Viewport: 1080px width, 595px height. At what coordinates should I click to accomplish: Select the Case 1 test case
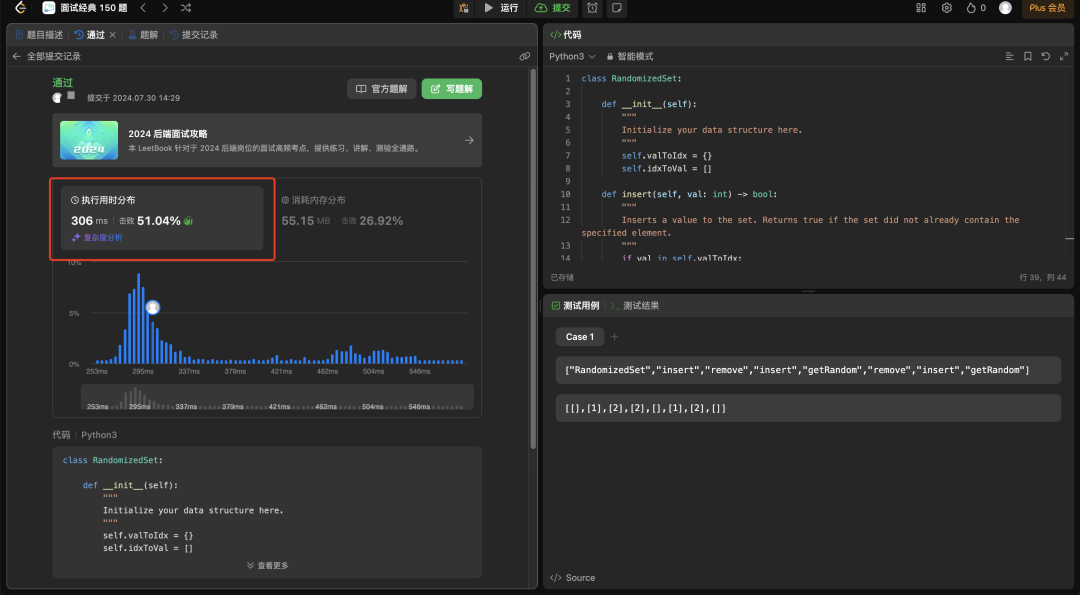point(580,337)
